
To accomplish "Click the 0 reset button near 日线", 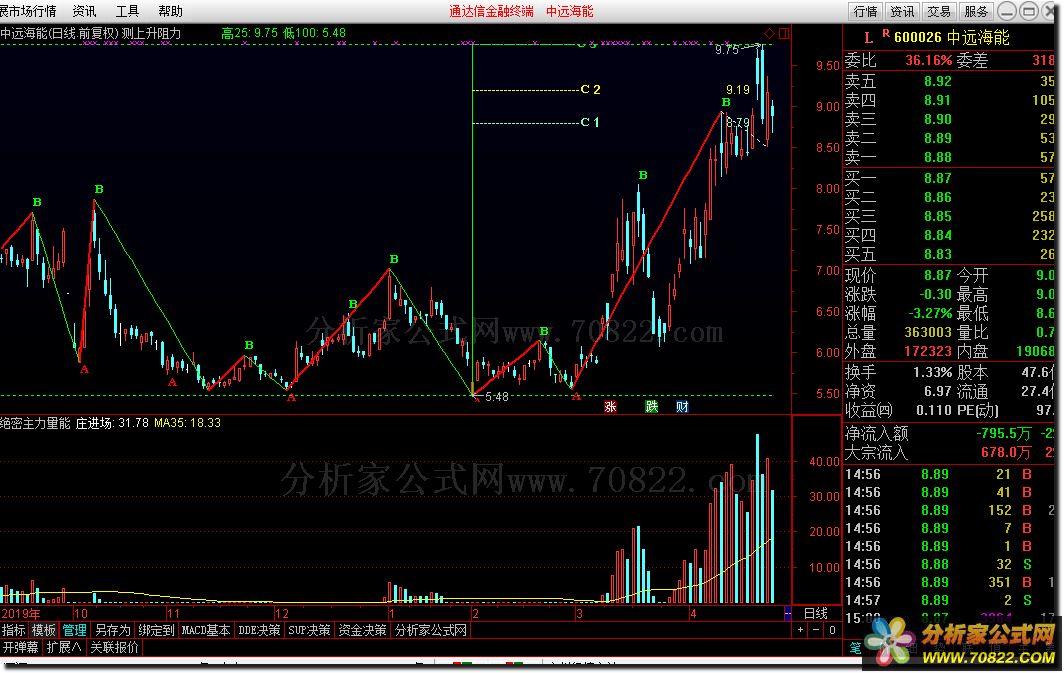I will tap(833, 630).
